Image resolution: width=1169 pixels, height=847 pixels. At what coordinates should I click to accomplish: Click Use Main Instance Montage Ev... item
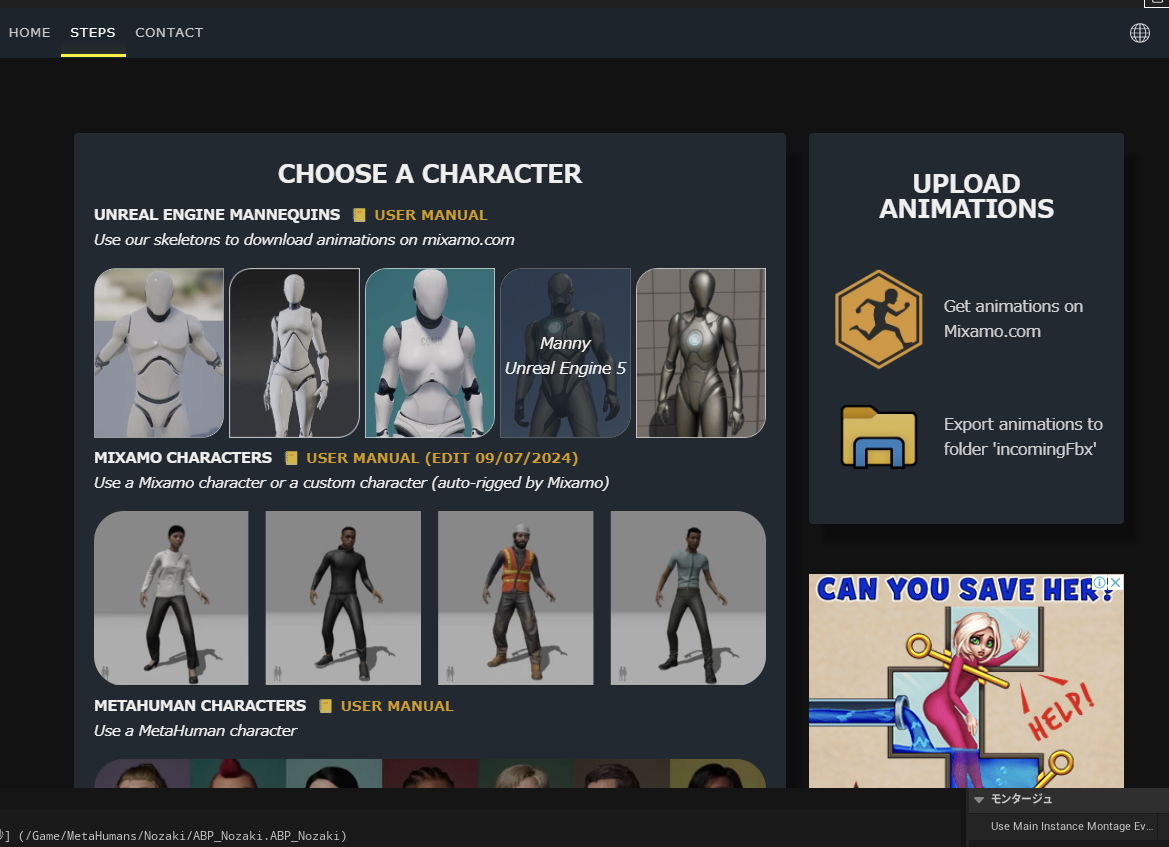coord(1070,827)
